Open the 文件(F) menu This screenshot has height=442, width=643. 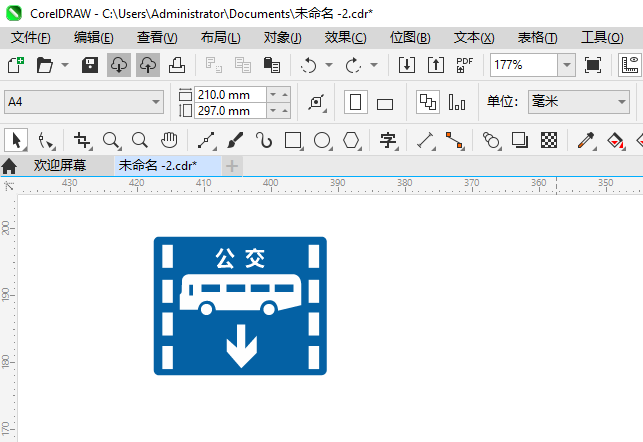31,38
